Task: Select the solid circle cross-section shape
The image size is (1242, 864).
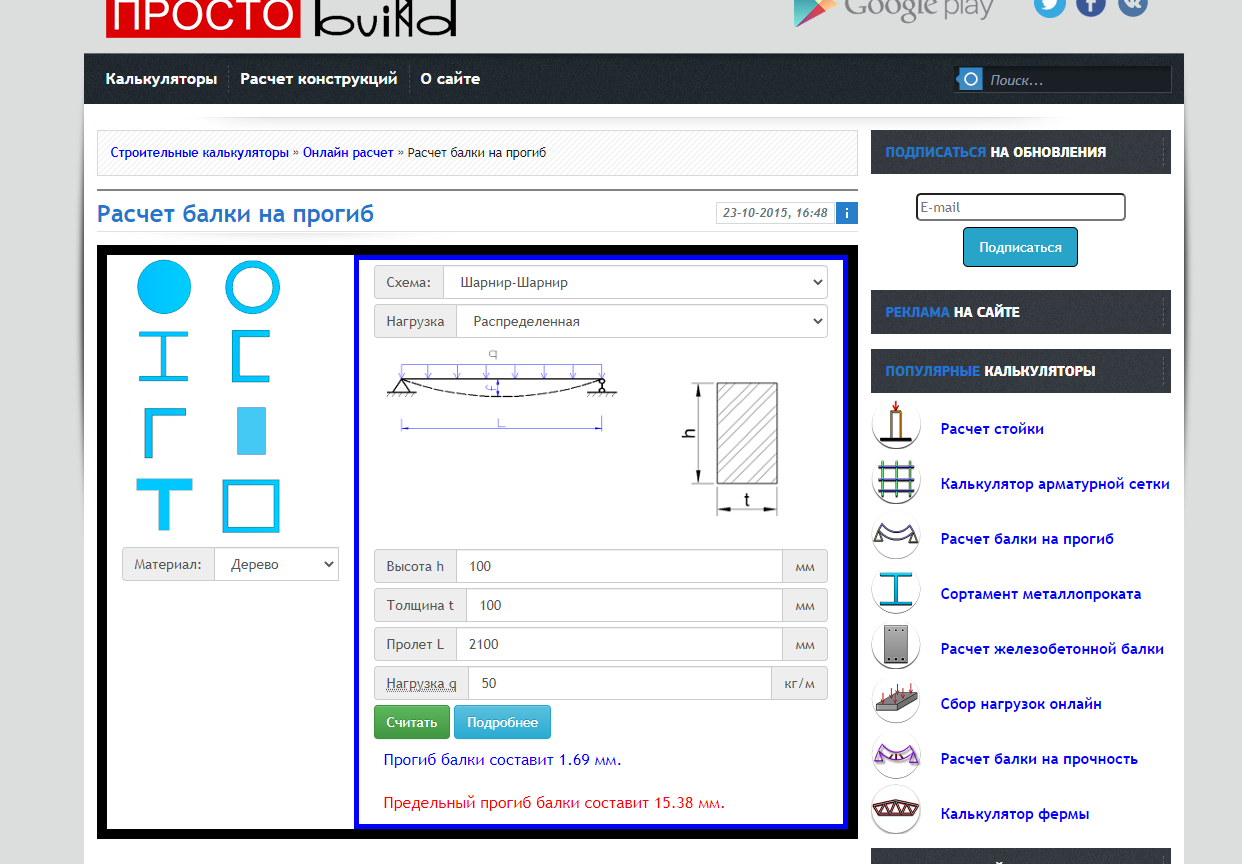Action: (x=164, y=287)
